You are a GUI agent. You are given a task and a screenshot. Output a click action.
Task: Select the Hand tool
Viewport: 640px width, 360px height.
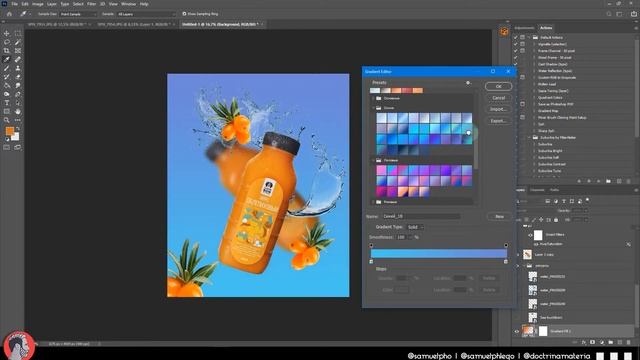pyautogui.click(x=18, y=111)
